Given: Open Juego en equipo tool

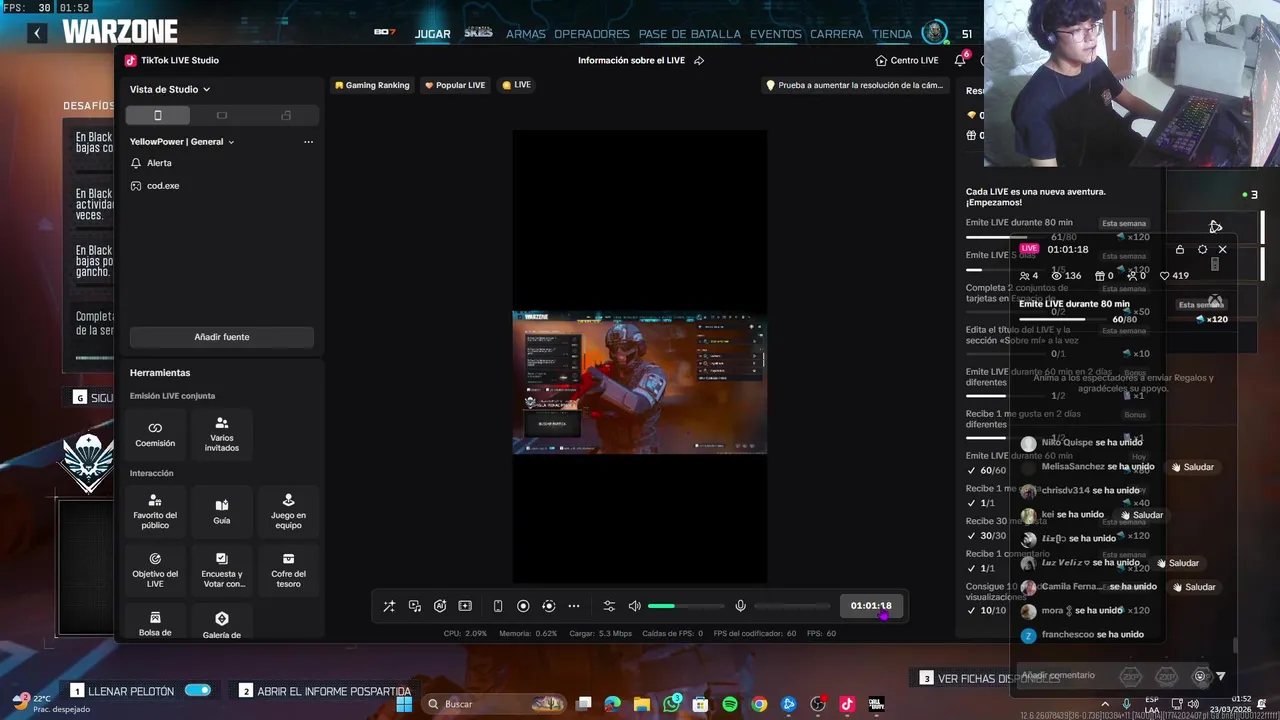Looking at the screenshot, I should 288,511.
